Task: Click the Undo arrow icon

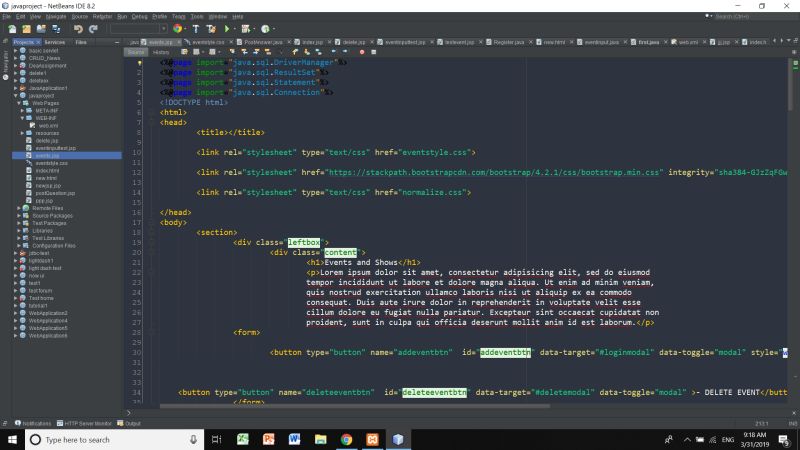Action: pos(78,29)
